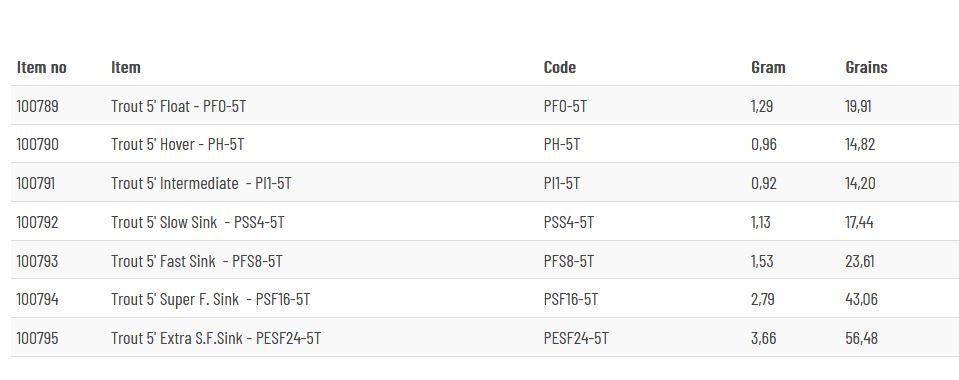The height and width of the screenshot is (380, 959).
Task: Click the Item no column header
Action: click(42, 67)
